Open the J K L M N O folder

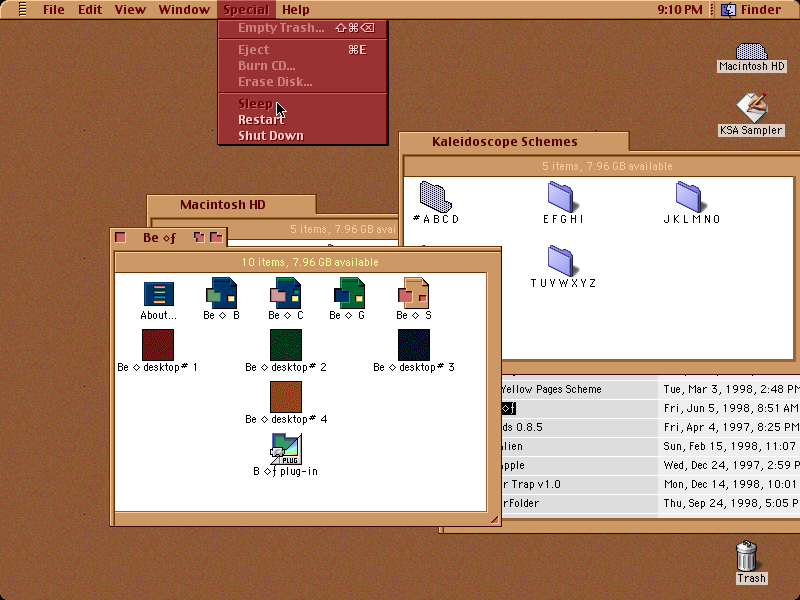tap(691, 197)
